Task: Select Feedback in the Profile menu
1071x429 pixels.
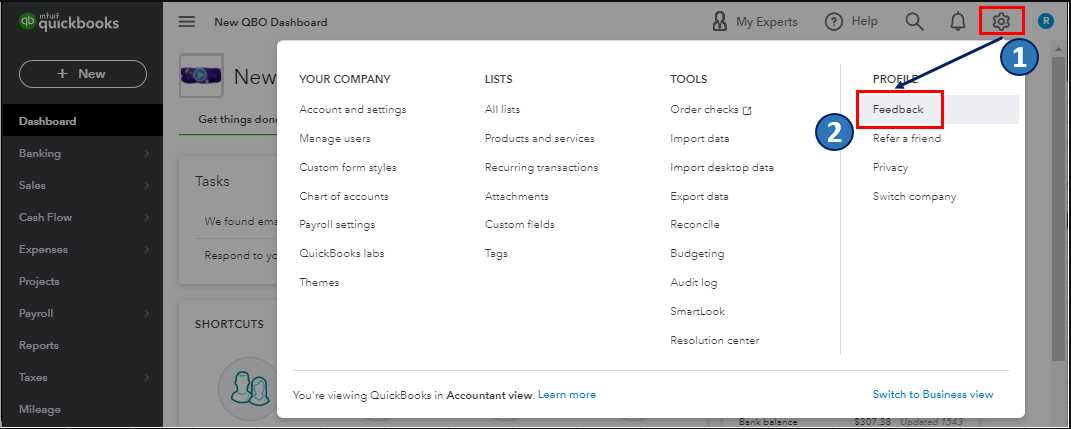Action: pos(897,109)
